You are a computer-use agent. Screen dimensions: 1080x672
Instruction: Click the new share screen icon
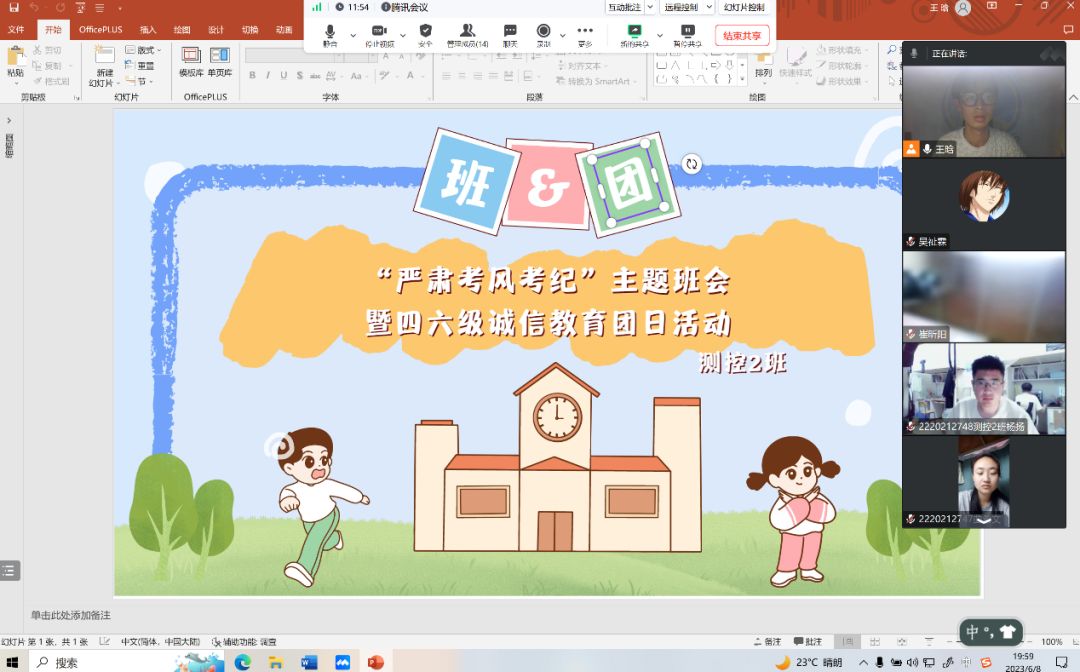click(x=633, y=35)
